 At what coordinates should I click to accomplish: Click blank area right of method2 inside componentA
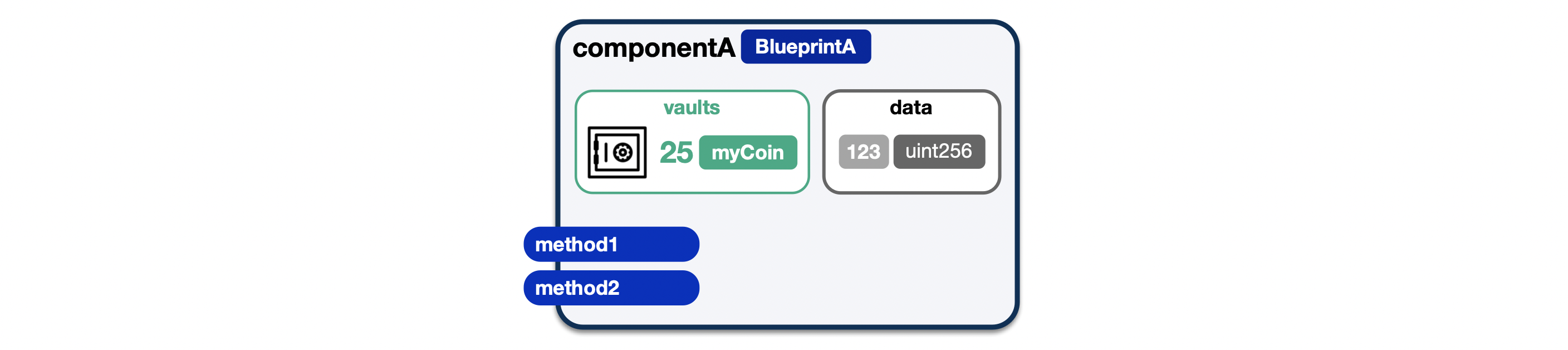click(x=852, y=287)
